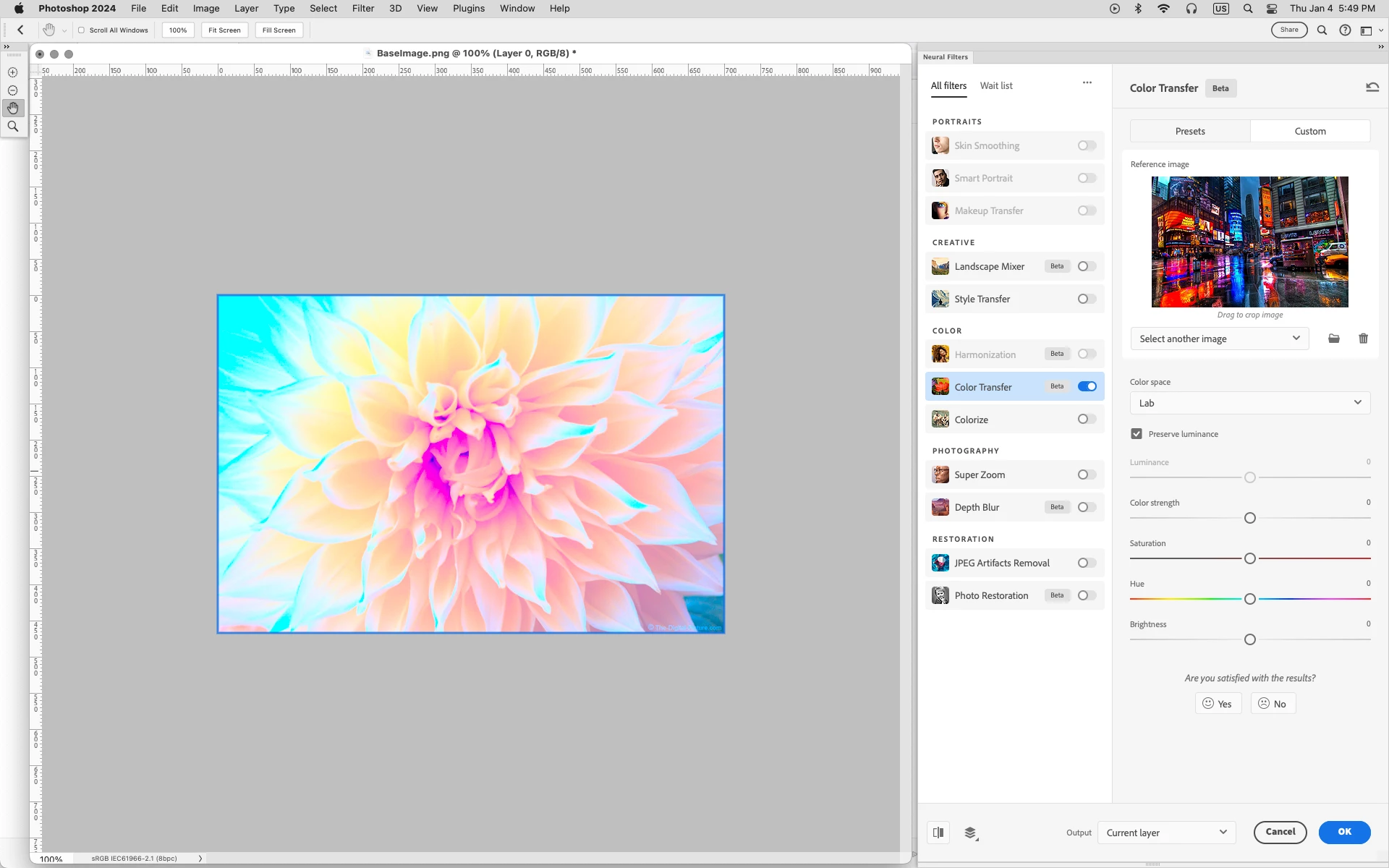This screenshot has width=1389, height=868.
Task: Click the layer preview stack icon
Action: click(971, 833)
